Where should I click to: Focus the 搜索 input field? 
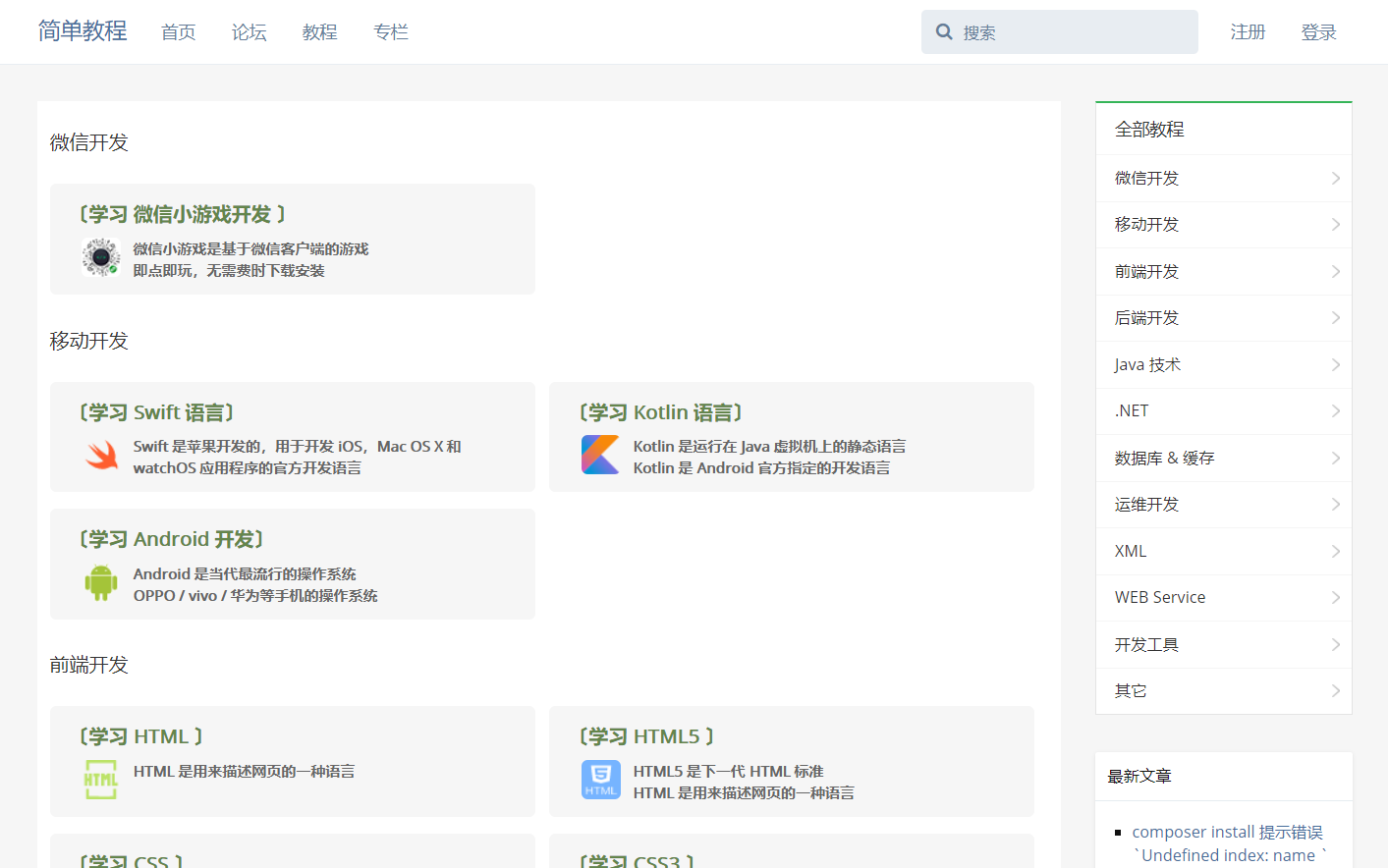click(x=1060, y=31)
